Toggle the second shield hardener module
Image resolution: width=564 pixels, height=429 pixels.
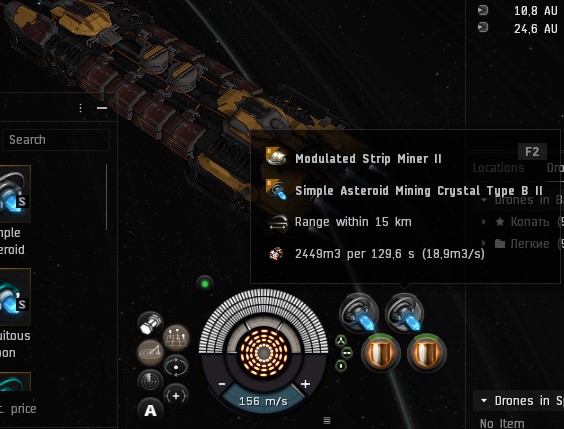427,353
